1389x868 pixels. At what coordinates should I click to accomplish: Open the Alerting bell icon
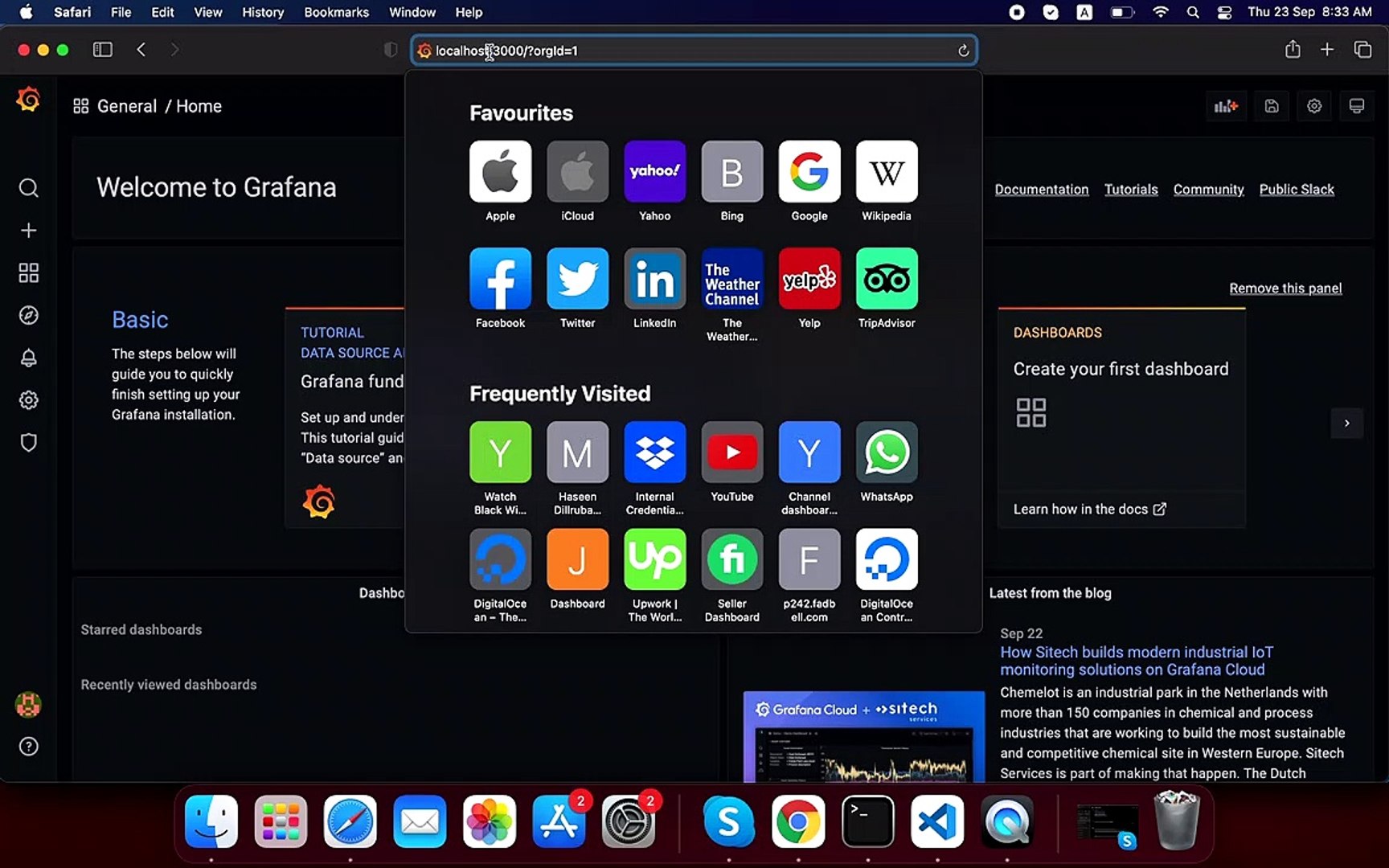[28, 358]
